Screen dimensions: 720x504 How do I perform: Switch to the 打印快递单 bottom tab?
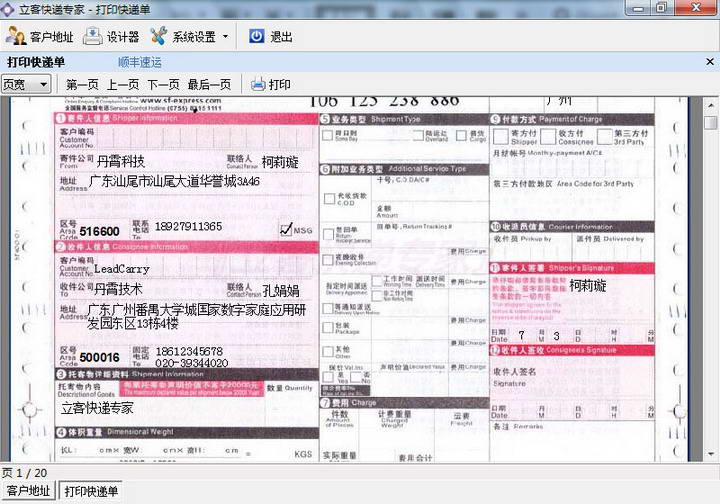[91, 491]
